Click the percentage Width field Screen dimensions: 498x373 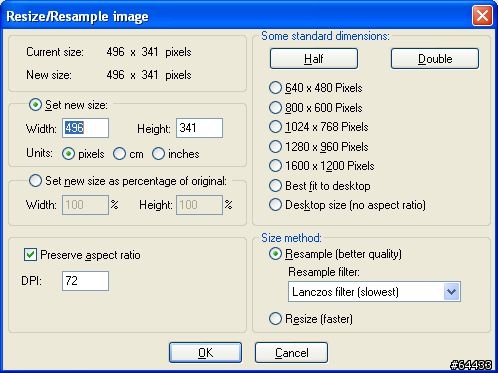point(85,205)
